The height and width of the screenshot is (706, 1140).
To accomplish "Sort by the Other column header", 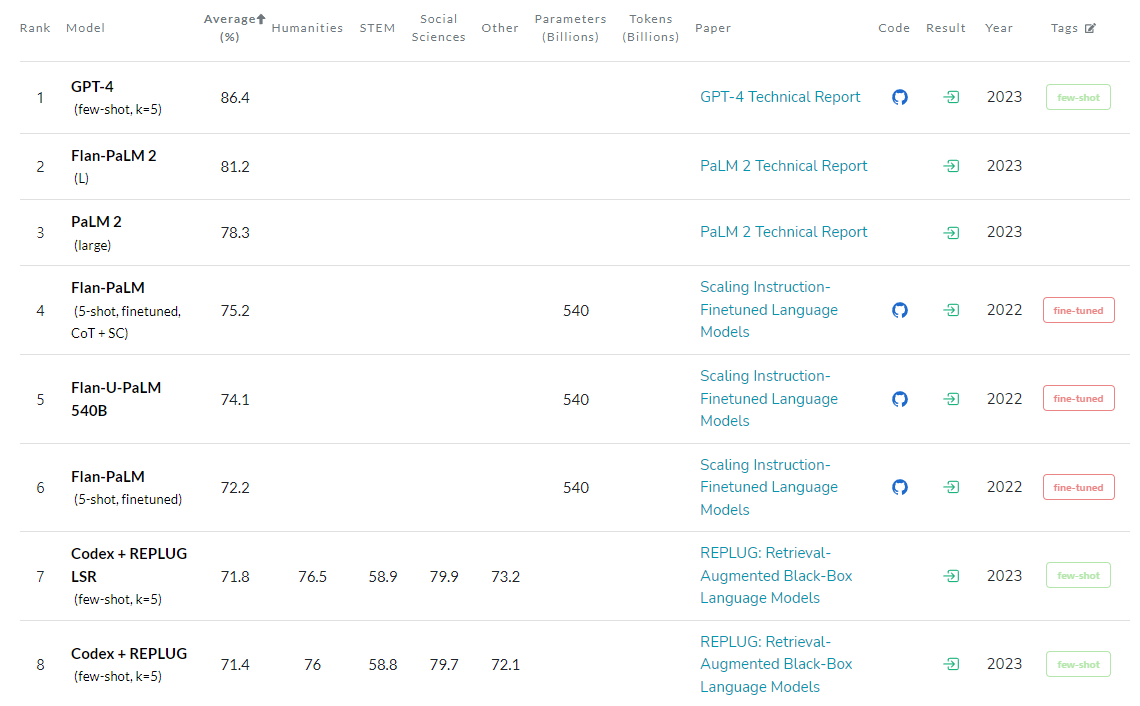I will point(499,28).
